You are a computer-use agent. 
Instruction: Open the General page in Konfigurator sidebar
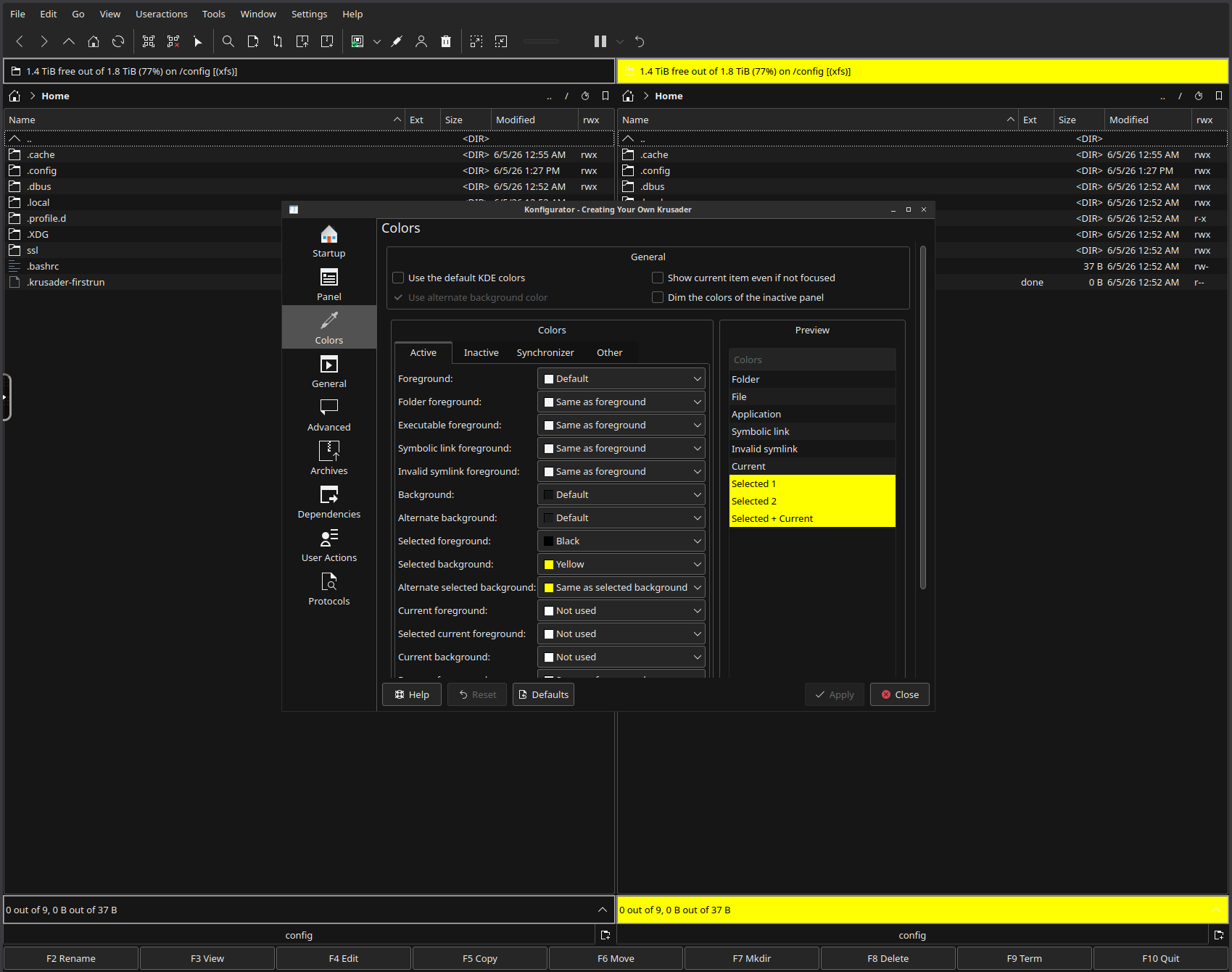[329, 371]
